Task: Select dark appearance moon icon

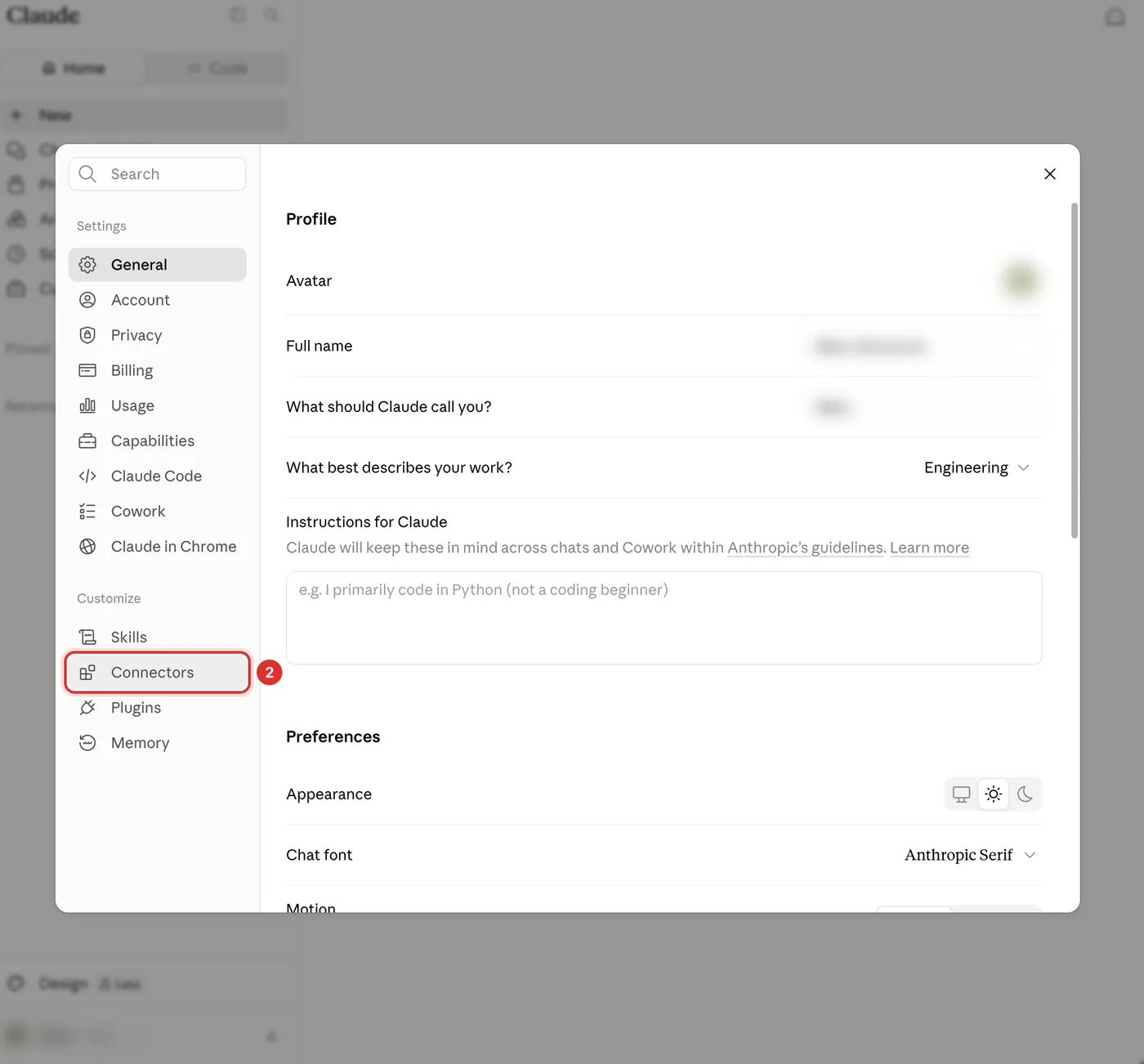Action: [x=1025, y=794]
